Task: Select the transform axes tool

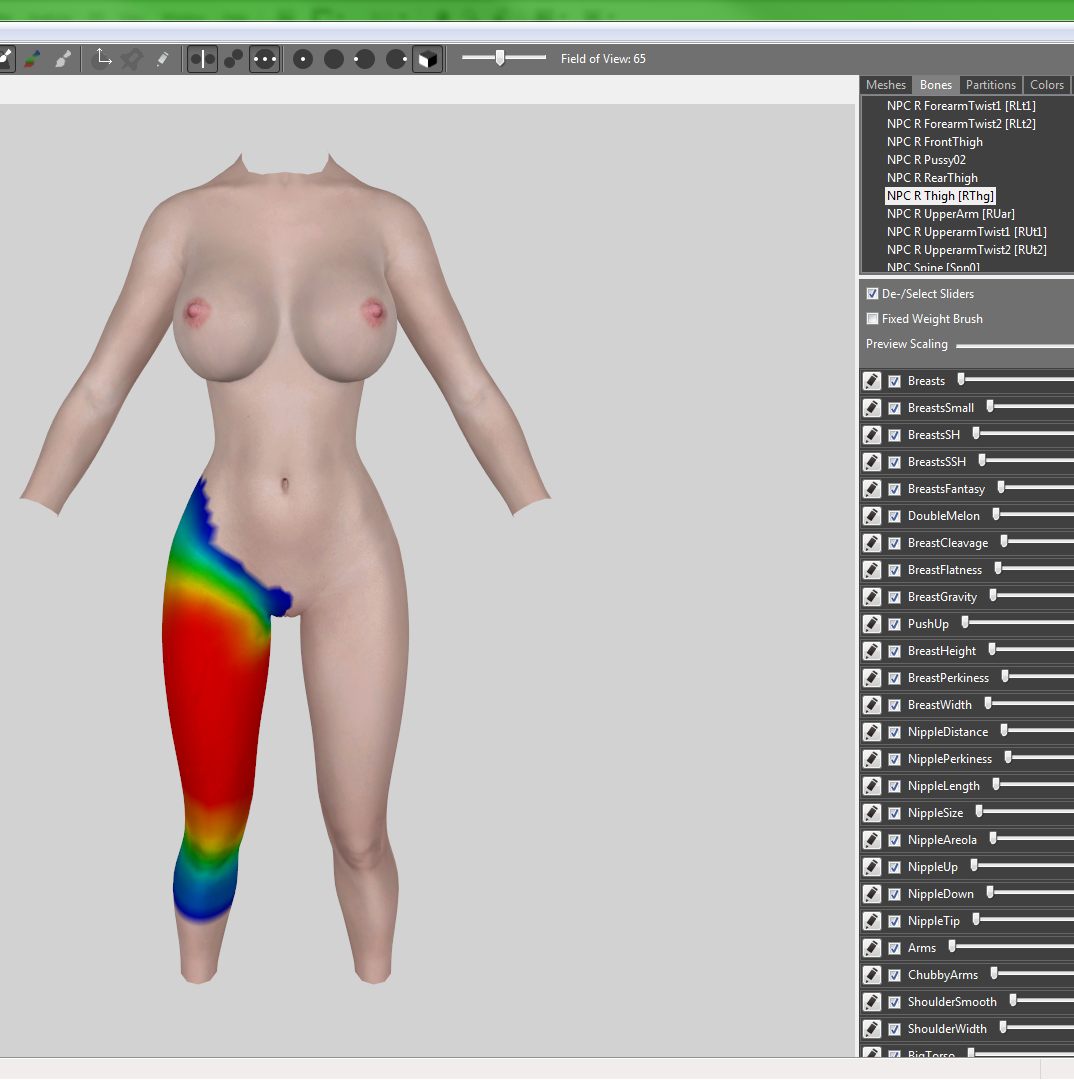Action: [103, 59]
